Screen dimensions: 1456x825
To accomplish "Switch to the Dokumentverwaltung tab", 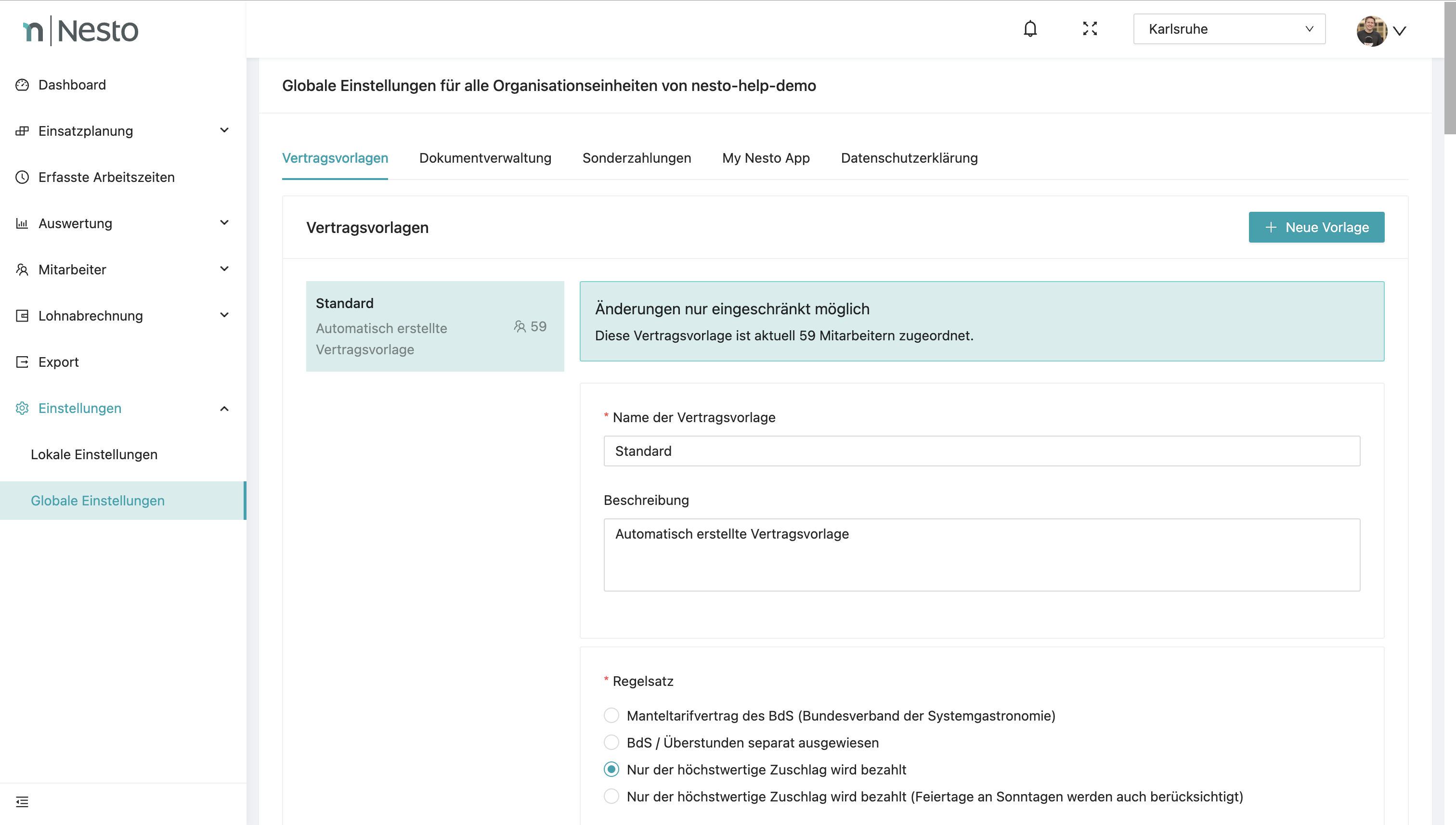I will tap(484, 158).
